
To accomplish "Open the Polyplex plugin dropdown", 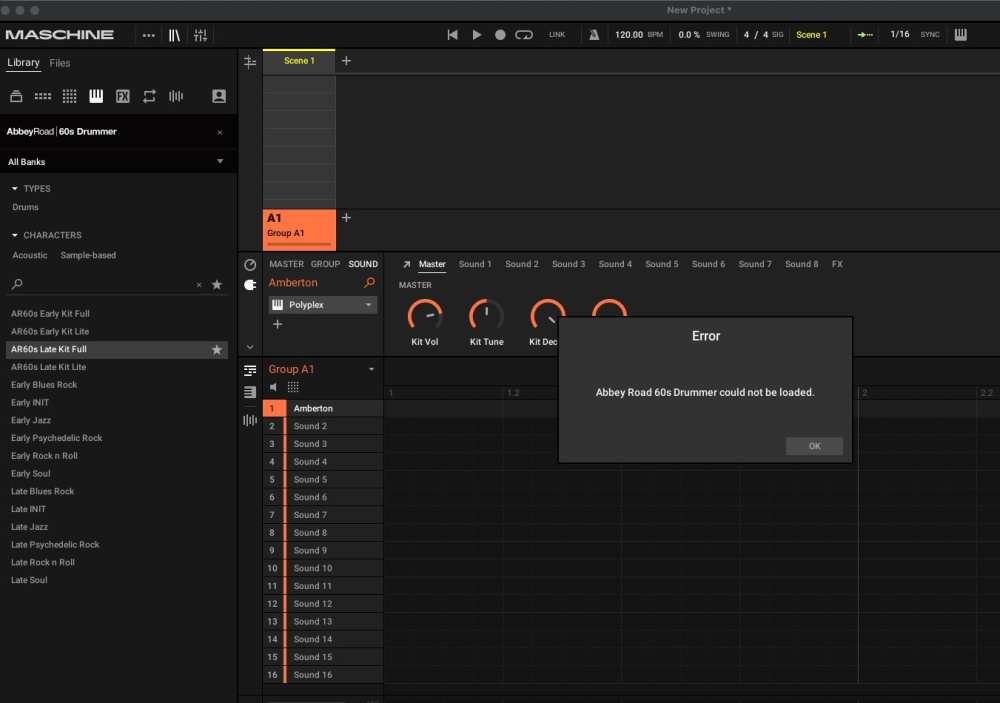I will [368, 305].
